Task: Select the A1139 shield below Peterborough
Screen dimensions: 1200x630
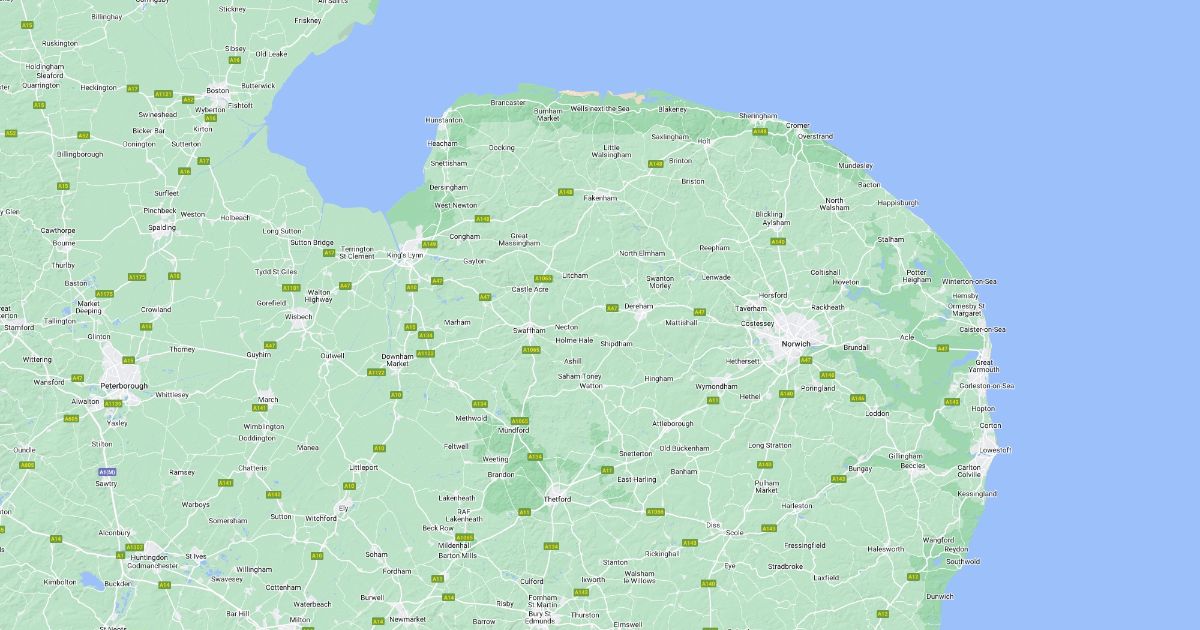Action: [x=113, y=403]
